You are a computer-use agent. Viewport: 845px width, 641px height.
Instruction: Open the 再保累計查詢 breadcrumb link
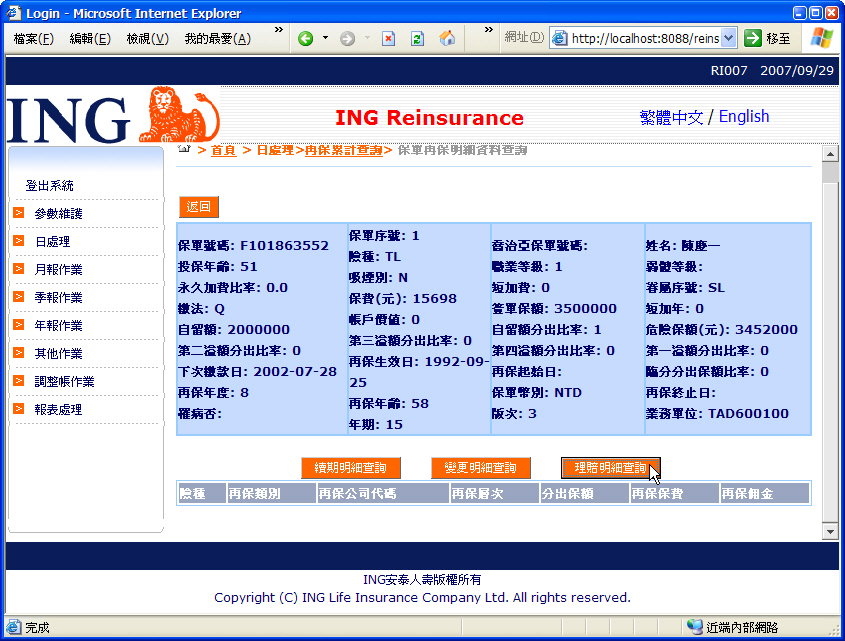tap(343, 150)
